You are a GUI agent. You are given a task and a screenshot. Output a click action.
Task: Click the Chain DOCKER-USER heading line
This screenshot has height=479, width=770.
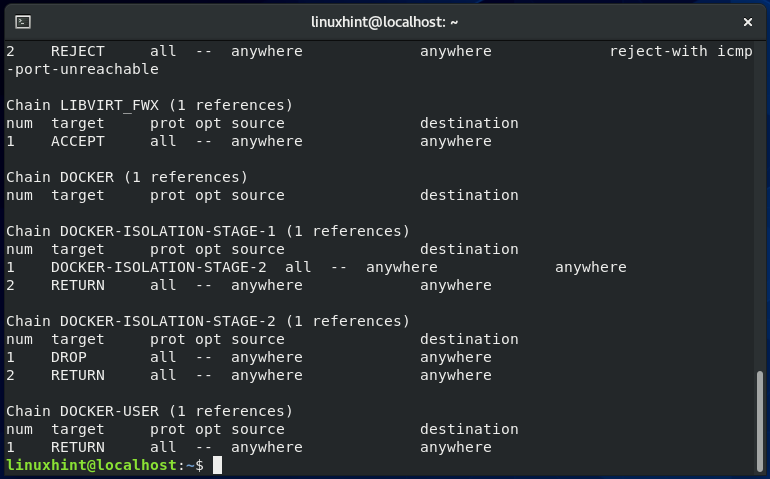(x=149, y=411)
